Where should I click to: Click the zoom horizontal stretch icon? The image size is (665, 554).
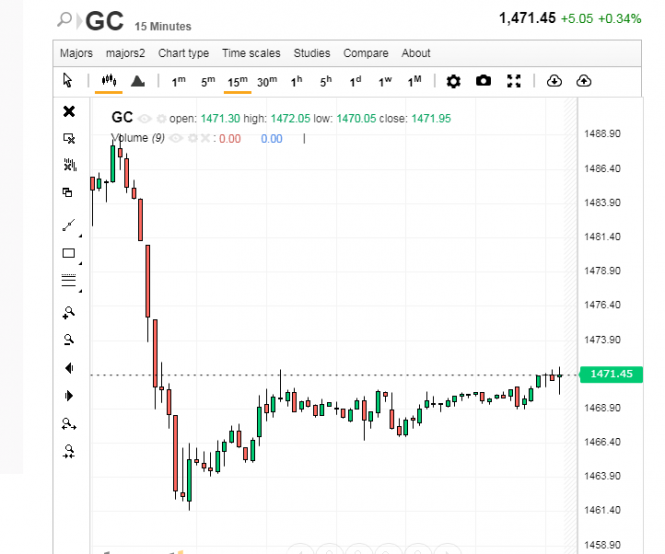[x=69, y=423]
